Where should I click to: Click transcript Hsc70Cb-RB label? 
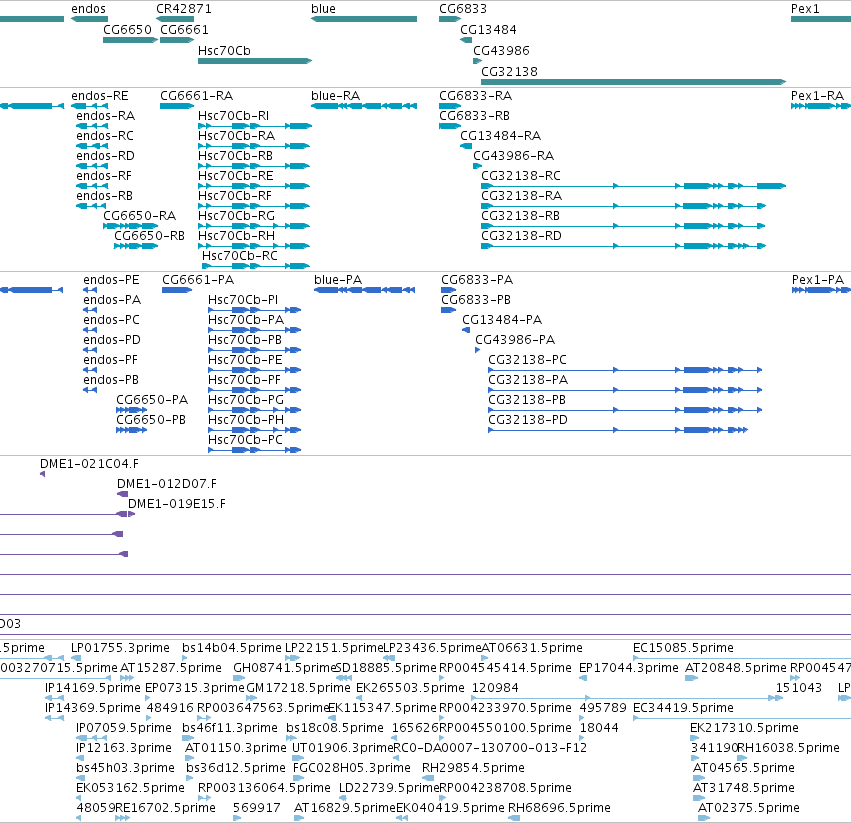tap(236, 156)
